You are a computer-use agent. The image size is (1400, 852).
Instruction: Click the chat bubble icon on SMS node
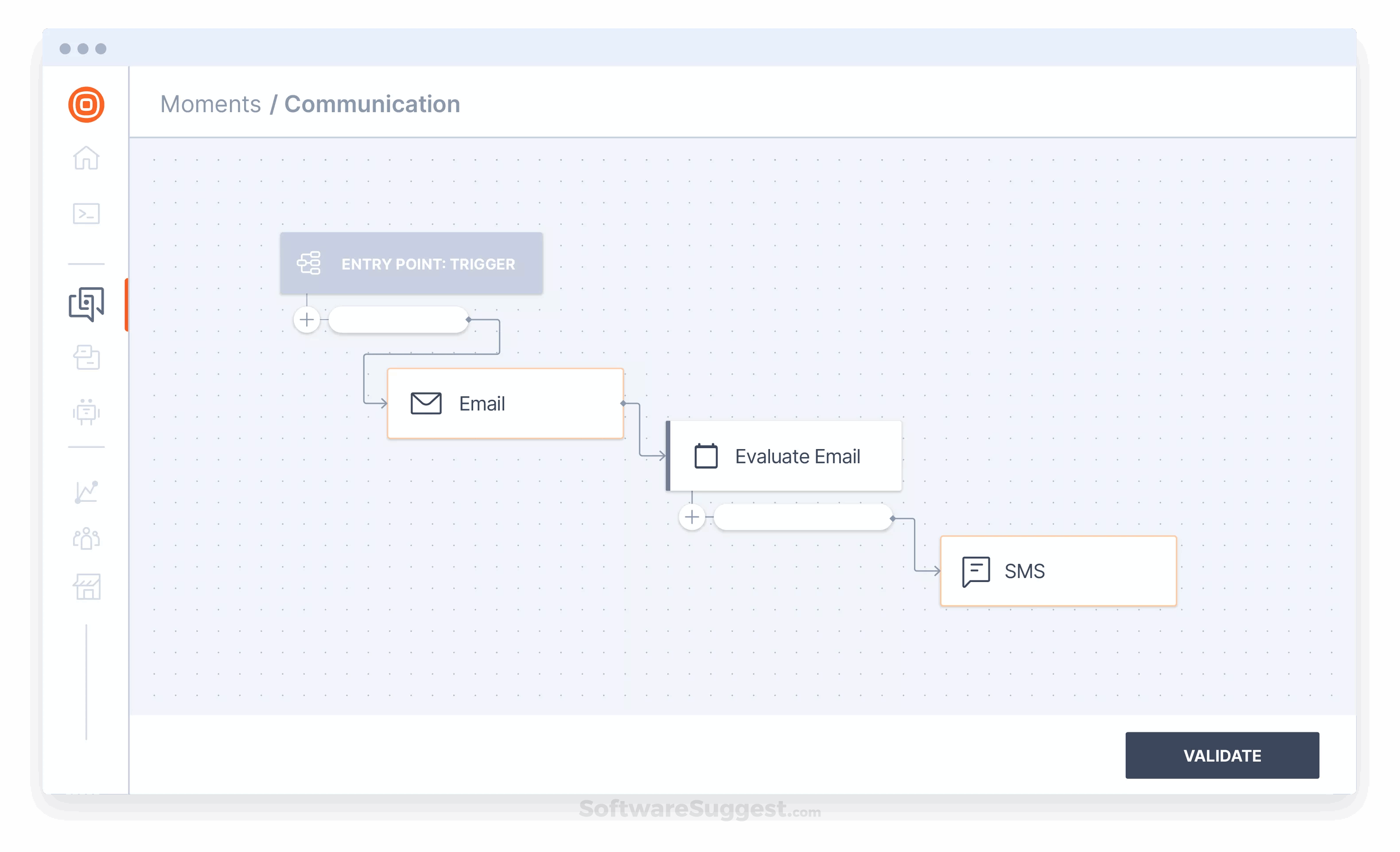[976, 571]
